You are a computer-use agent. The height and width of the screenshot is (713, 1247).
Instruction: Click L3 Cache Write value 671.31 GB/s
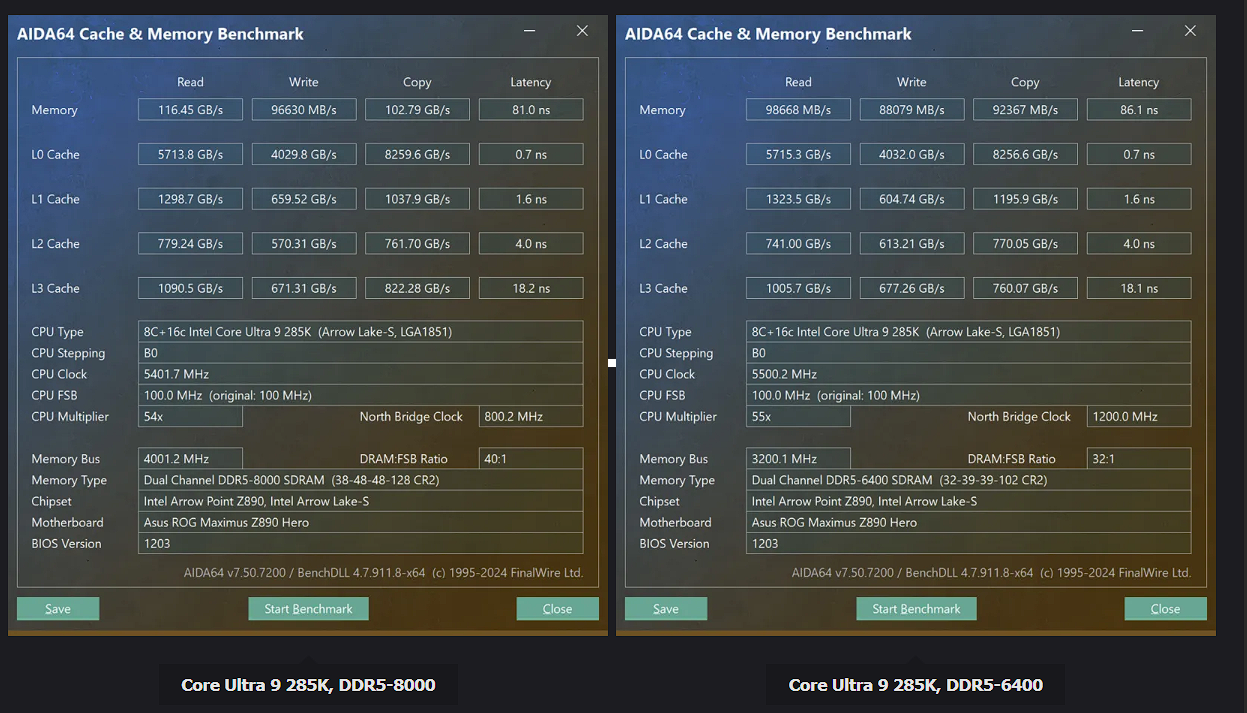point(304,288)
